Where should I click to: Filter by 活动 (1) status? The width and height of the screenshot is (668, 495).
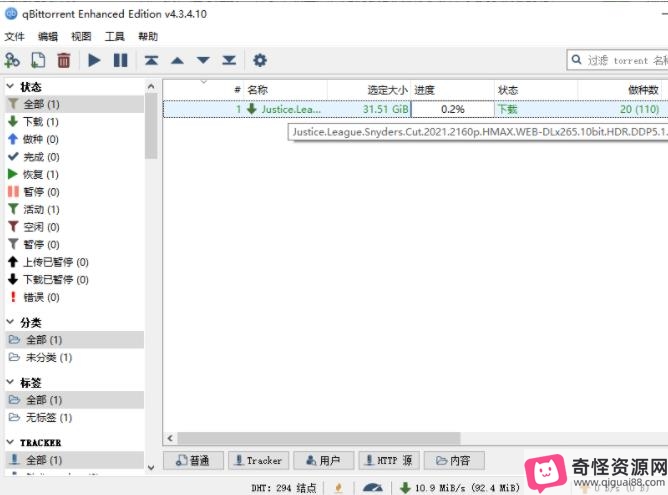[75, 209]
